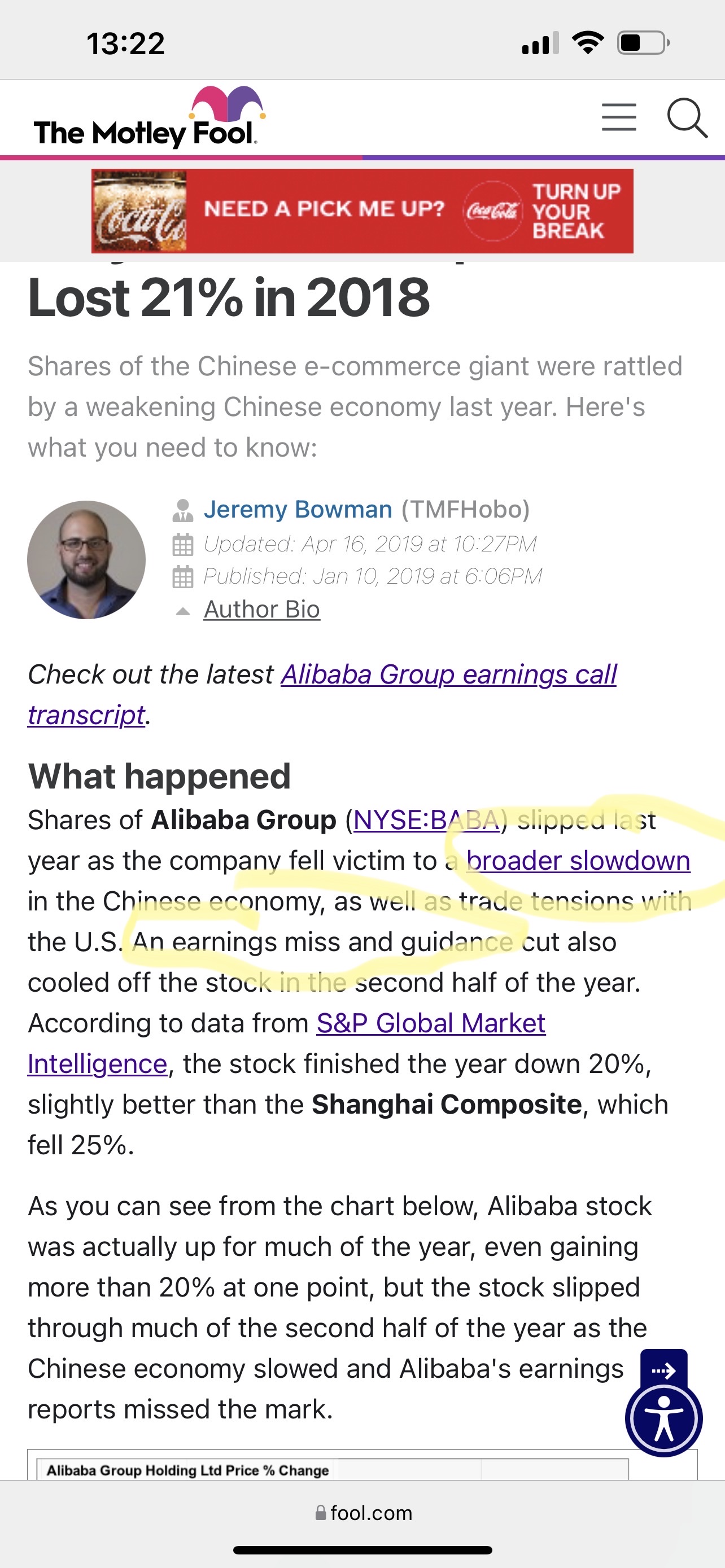Image resolution: width=725 pixels, height=1568 pixels.
Task: Tap the fool.com address bar
Action: [364, 1513]
